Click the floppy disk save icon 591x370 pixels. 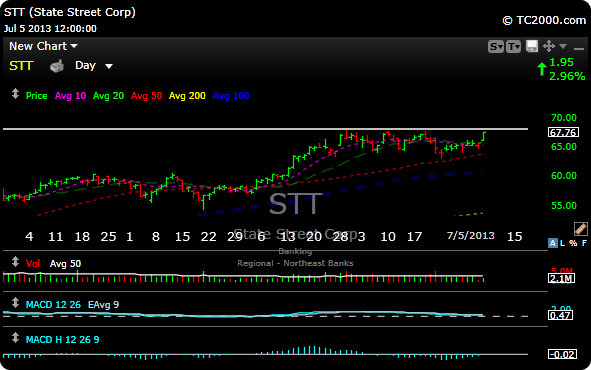(x=532, y=46)
